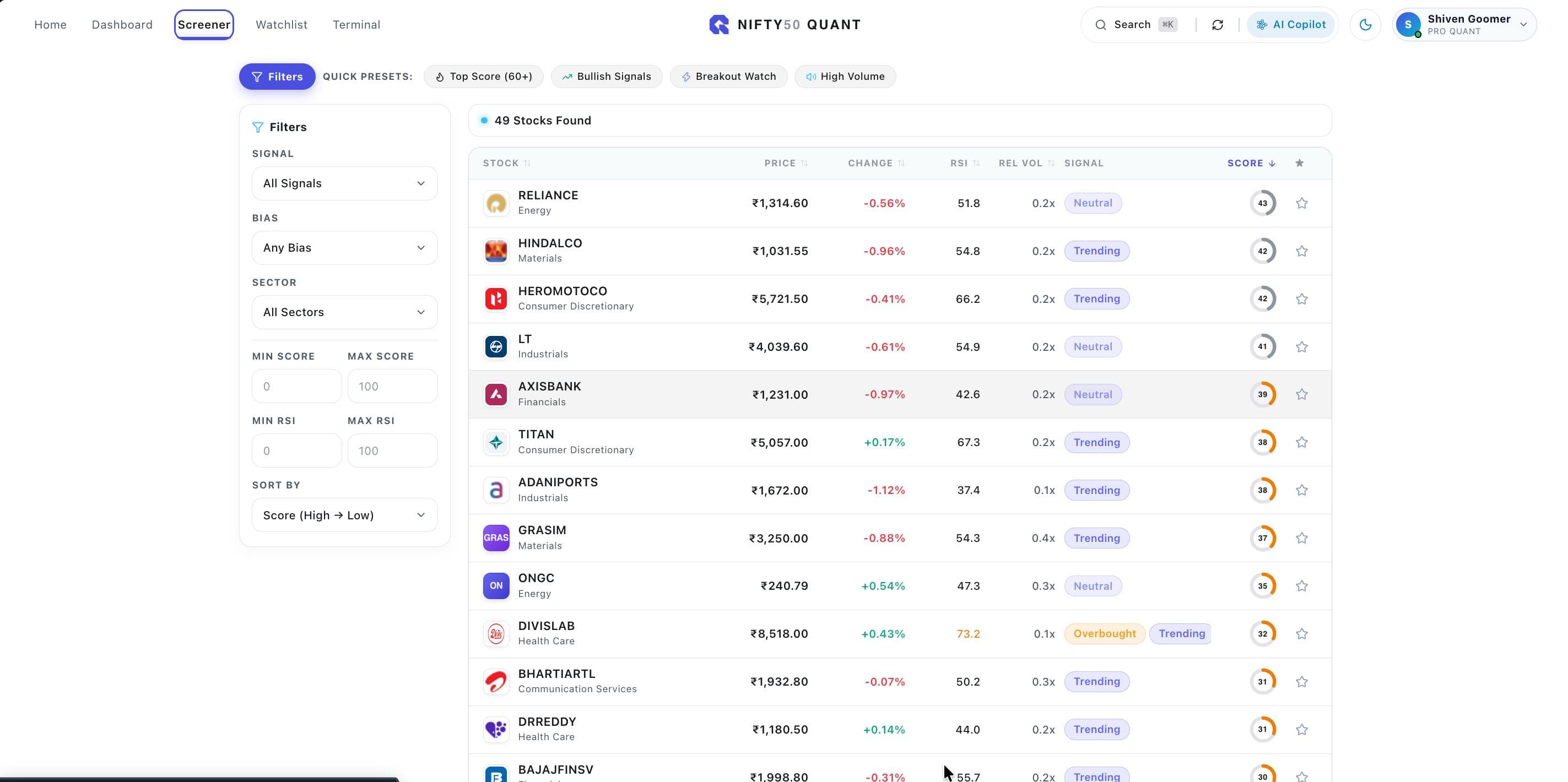Open Shiven Goomer profile menu
The image size is (1568, 782).
(x=1464, y=25)
